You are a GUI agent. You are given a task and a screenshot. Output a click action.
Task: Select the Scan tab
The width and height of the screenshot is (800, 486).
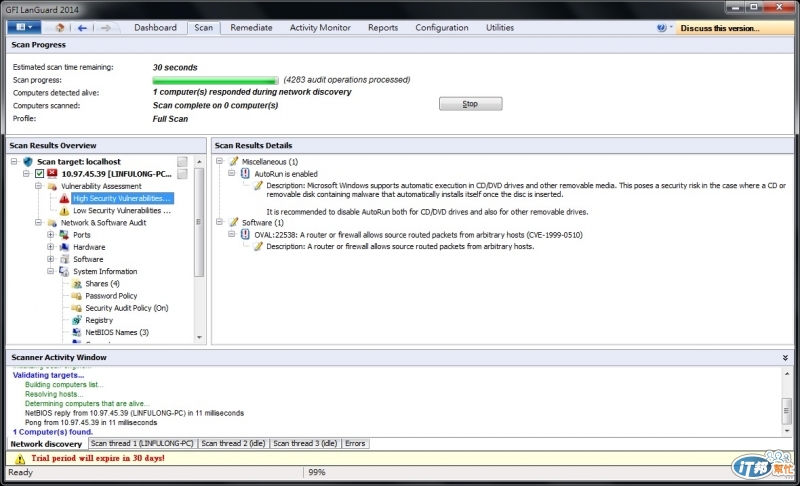click(204, 28)
